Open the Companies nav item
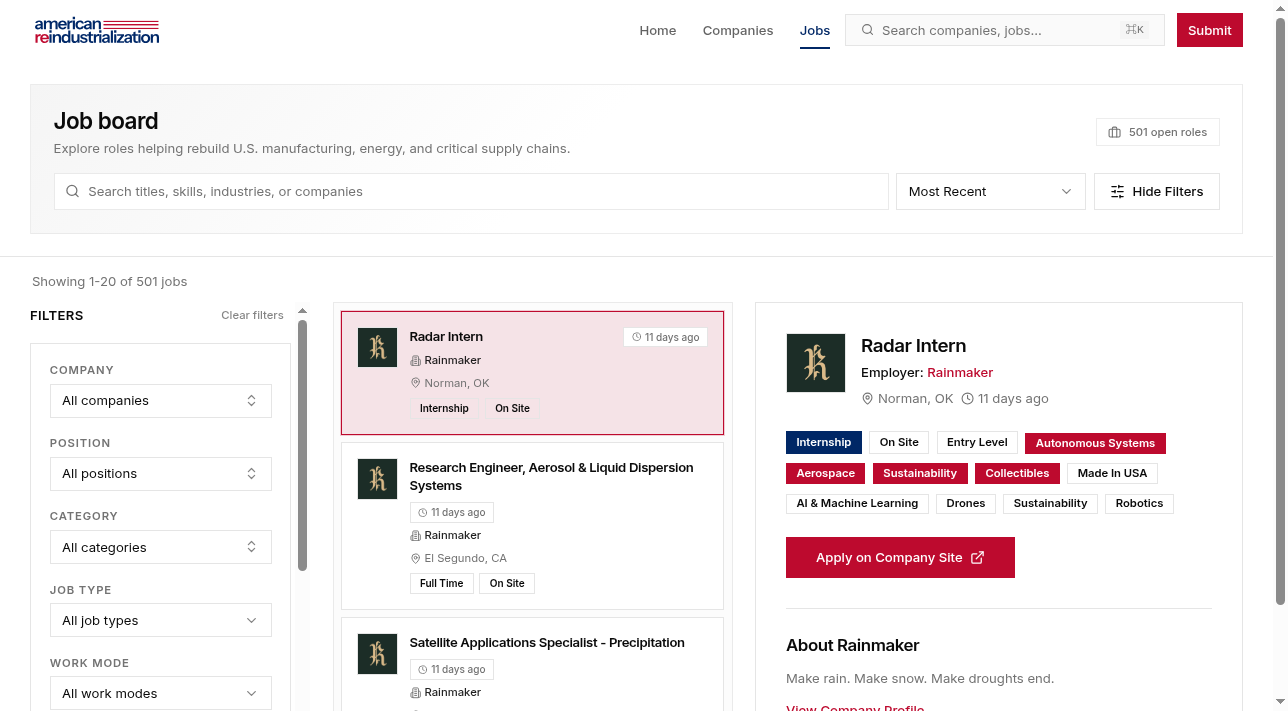 tap(738, 30)
